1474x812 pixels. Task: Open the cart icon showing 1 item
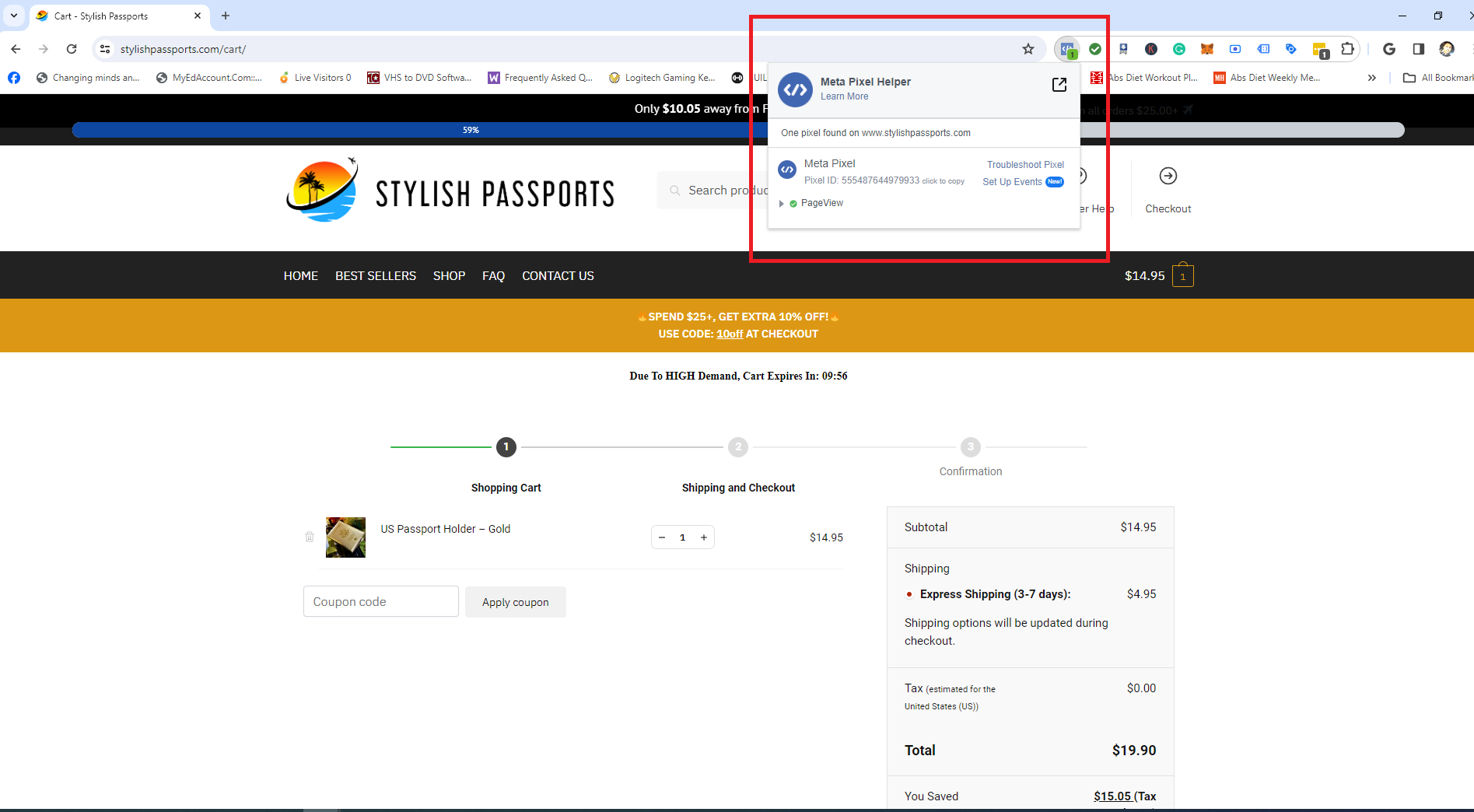tap(1183, 275)
